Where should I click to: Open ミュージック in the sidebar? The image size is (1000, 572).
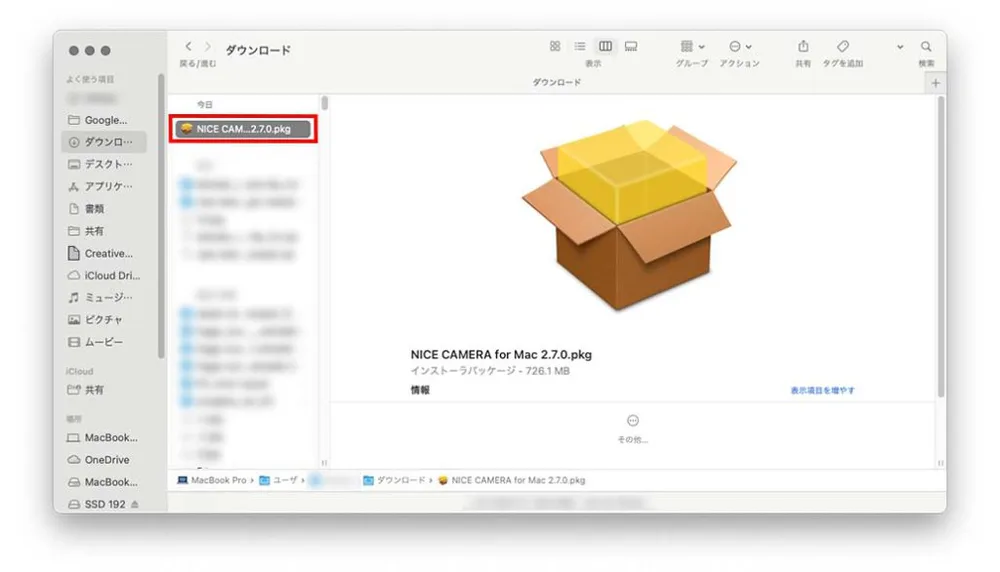click(104, 297)
